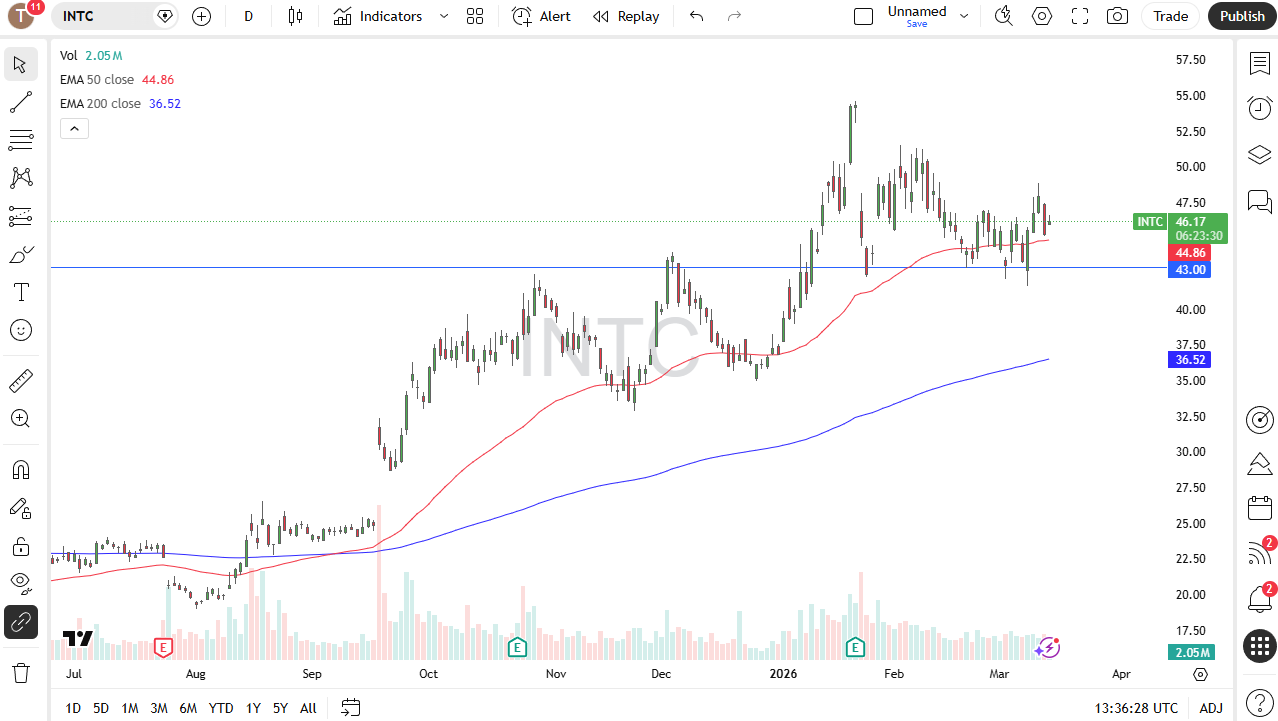Toggle the drawings link sync tool
This screenshot has height=721, width=1278.
[x=21, y=622]
